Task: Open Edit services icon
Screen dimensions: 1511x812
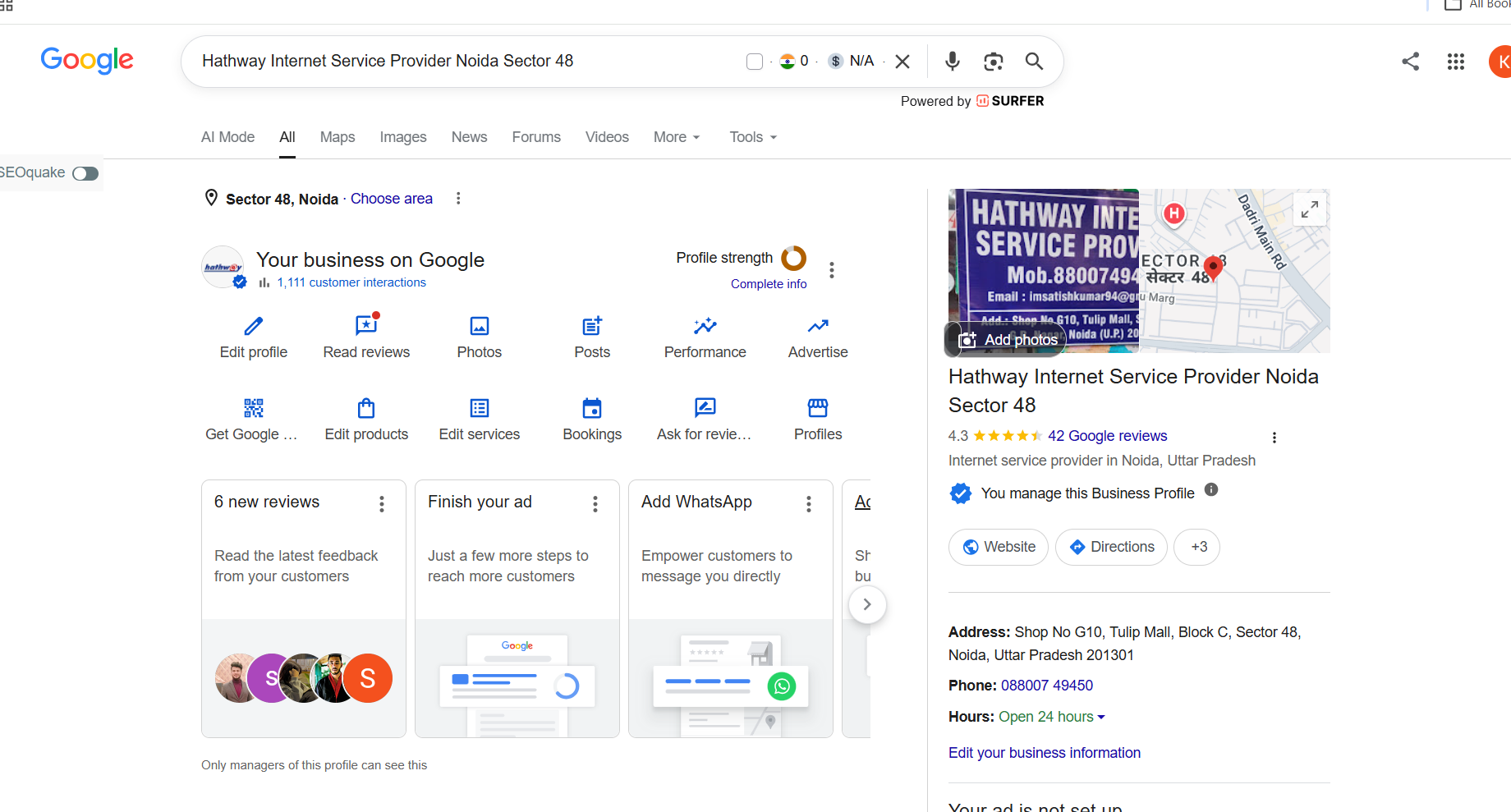Action: [x=480, y=408]
